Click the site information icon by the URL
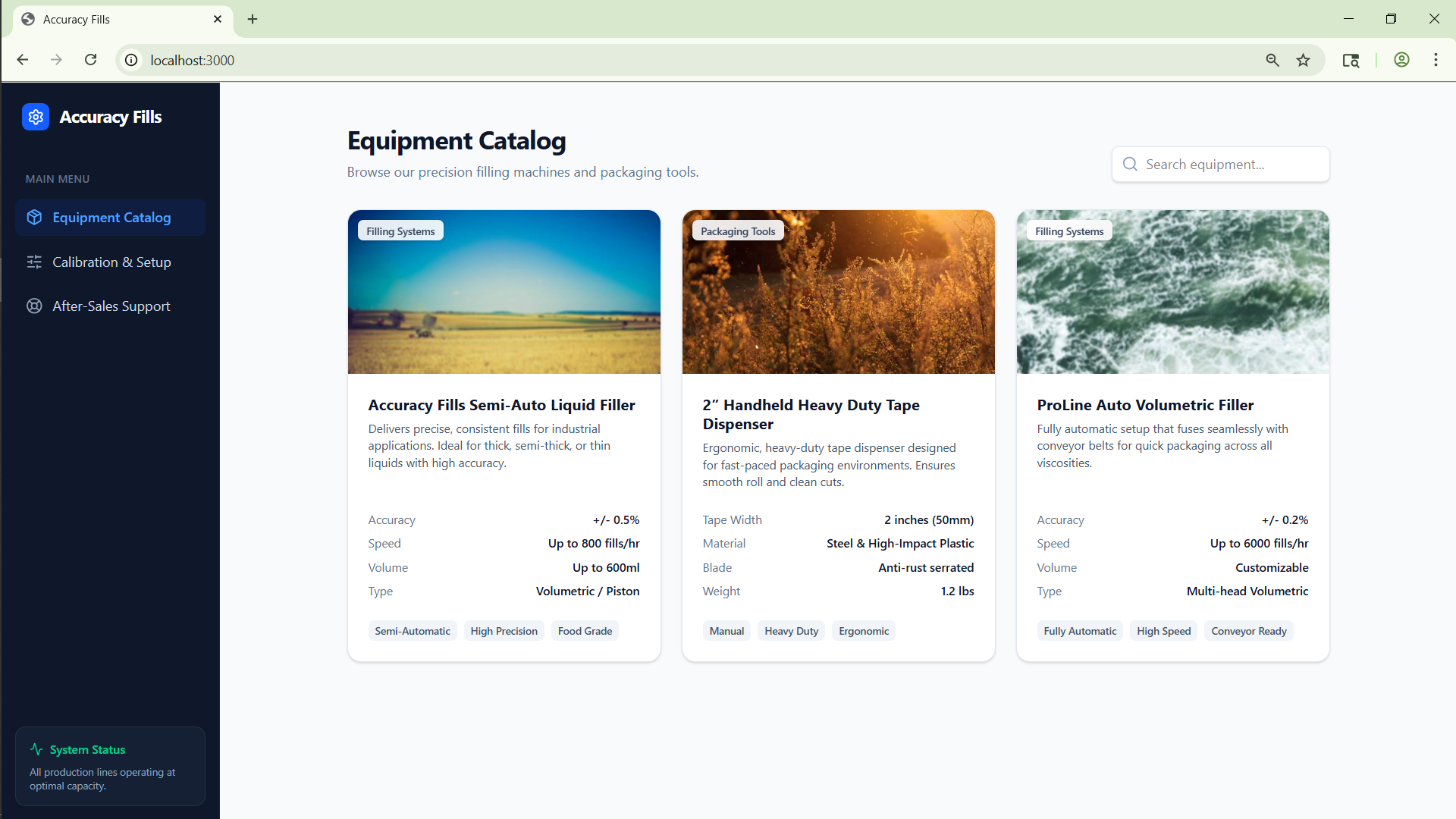Screen dimensions: 1456x819 [131, 60]
